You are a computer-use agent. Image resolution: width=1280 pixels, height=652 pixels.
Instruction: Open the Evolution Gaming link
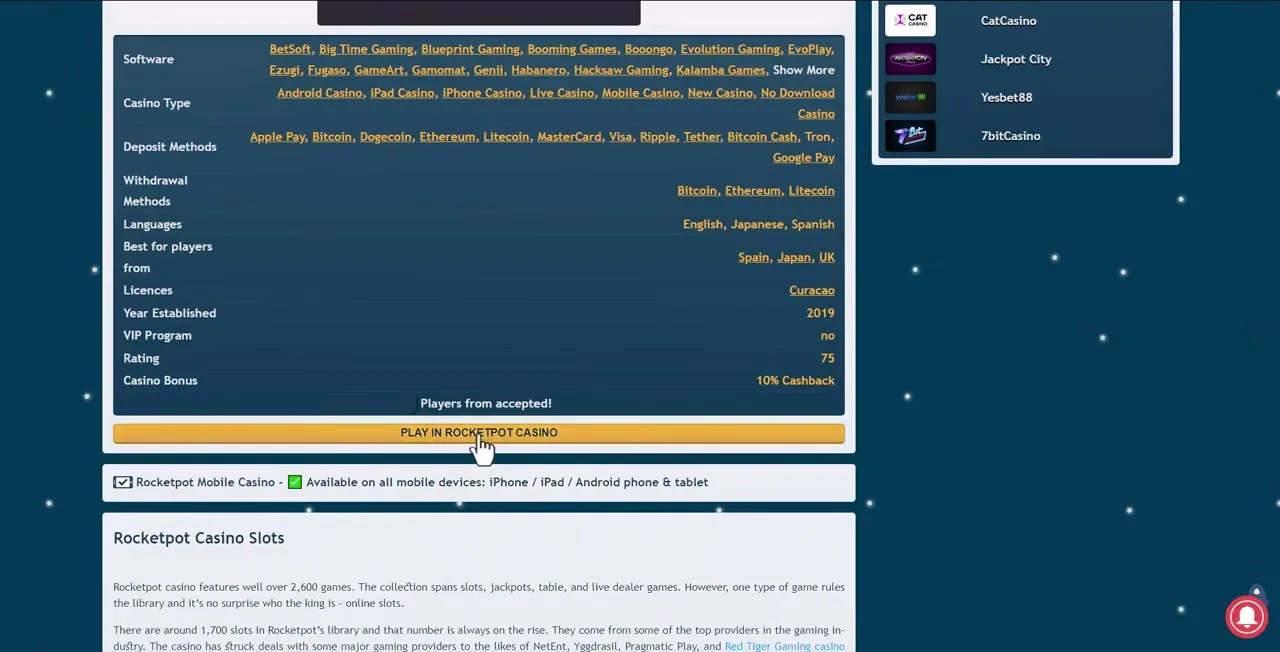coord(730,49)
